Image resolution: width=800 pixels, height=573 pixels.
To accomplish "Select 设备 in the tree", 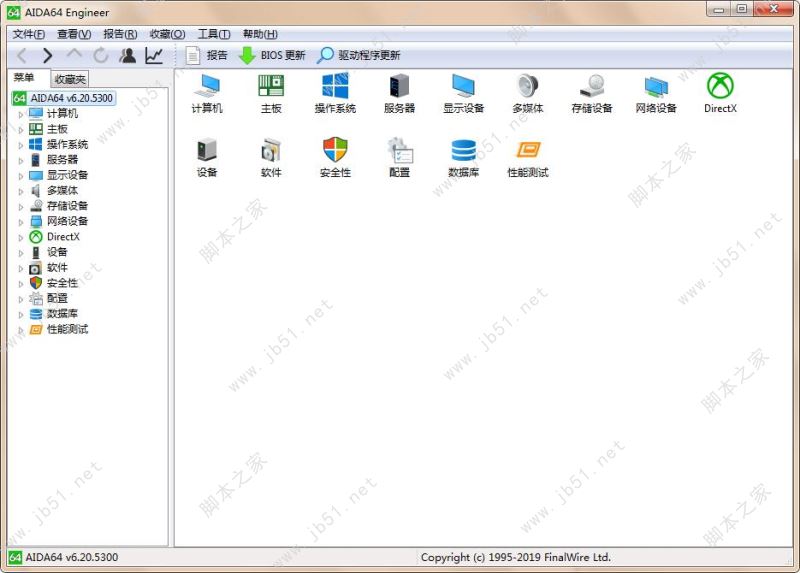I will [x=57, y=252].
